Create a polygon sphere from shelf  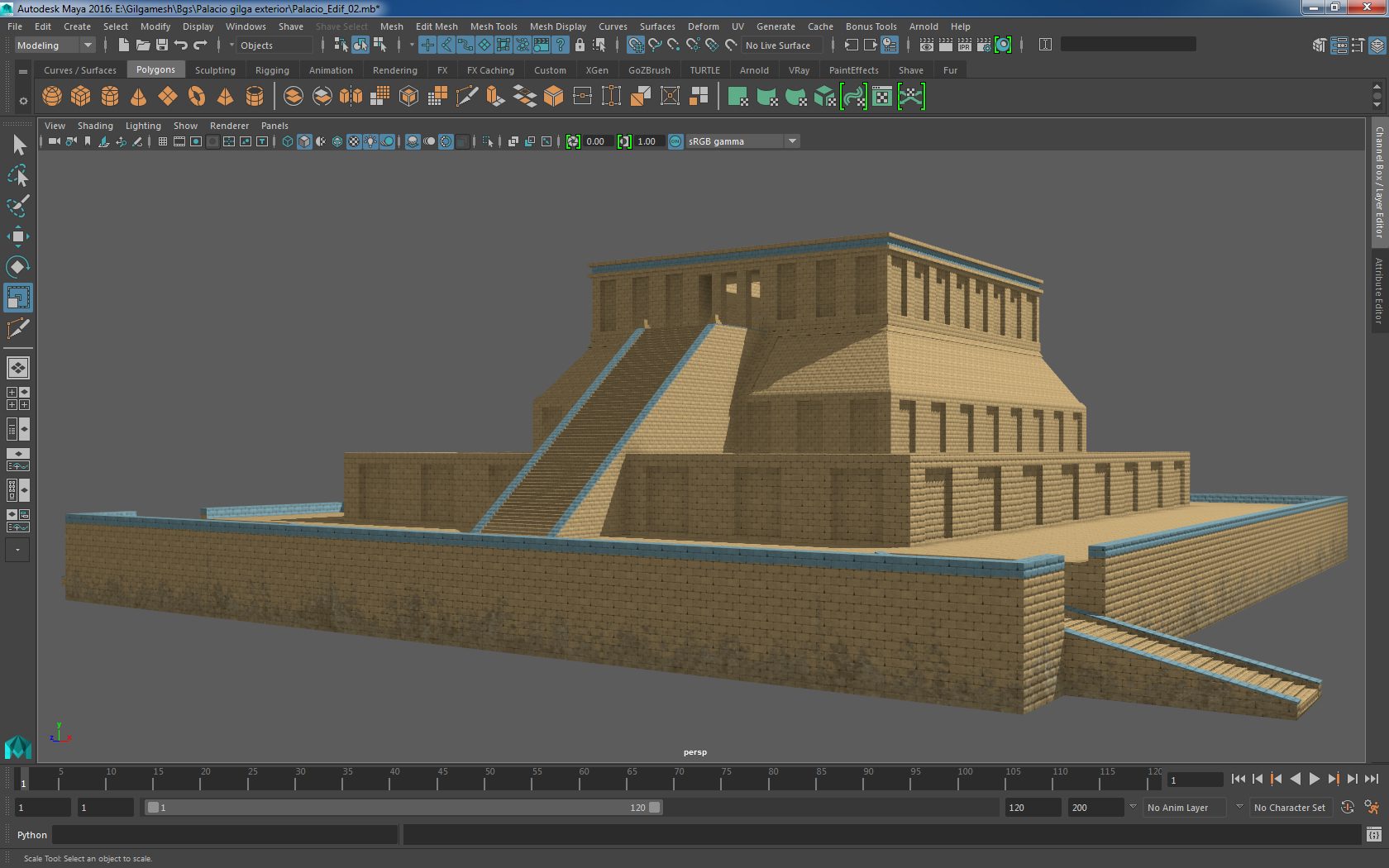point(52,97)
